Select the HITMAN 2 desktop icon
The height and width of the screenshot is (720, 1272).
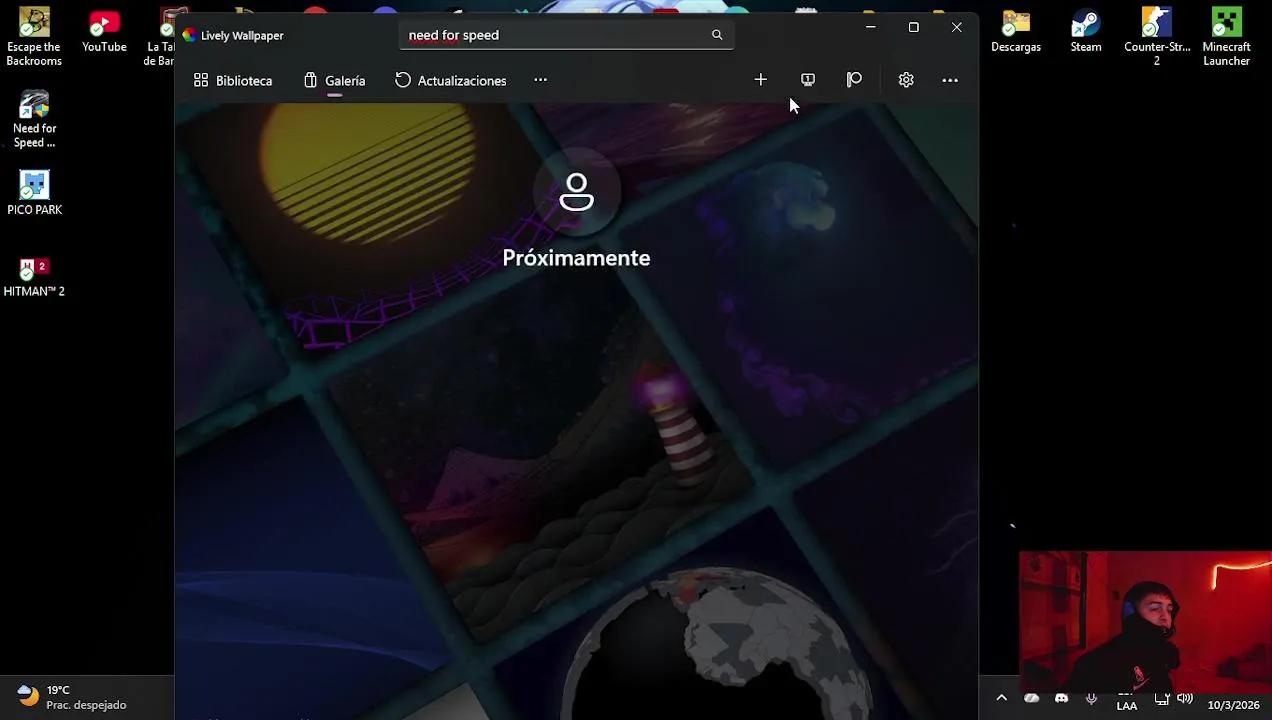(x=34, y=277)
